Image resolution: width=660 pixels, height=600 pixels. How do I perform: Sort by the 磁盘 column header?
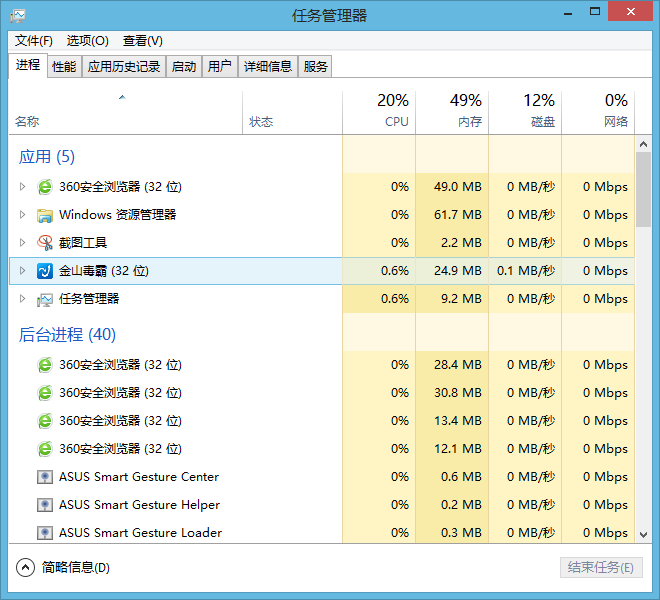(525, 113)
